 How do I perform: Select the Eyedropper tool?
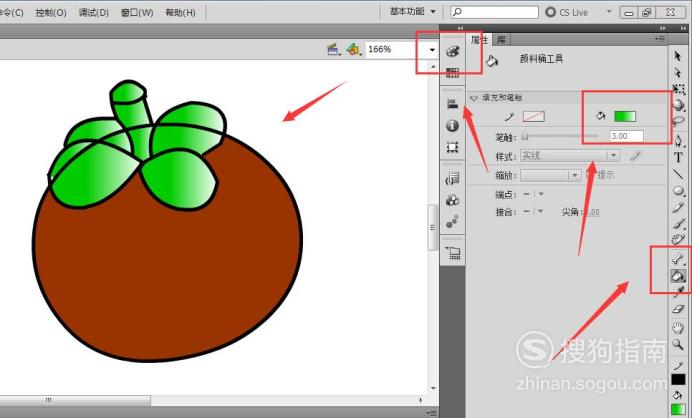(679, 292)
